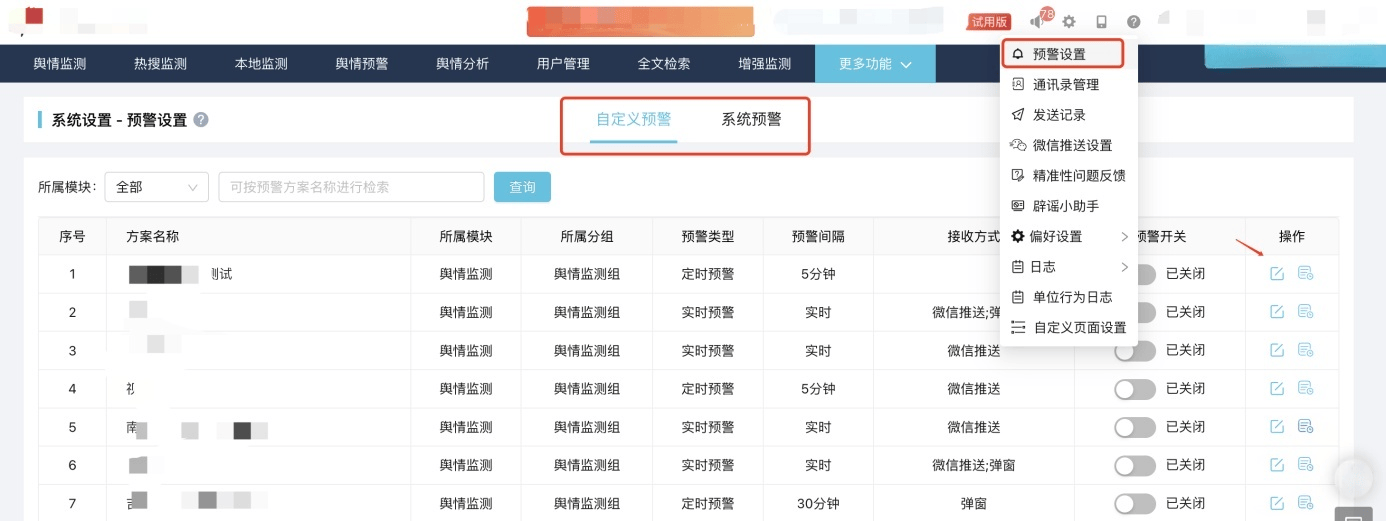
Task: Open the 所属模块 dropdown showing 全部
Action: (x=156, y=187)
